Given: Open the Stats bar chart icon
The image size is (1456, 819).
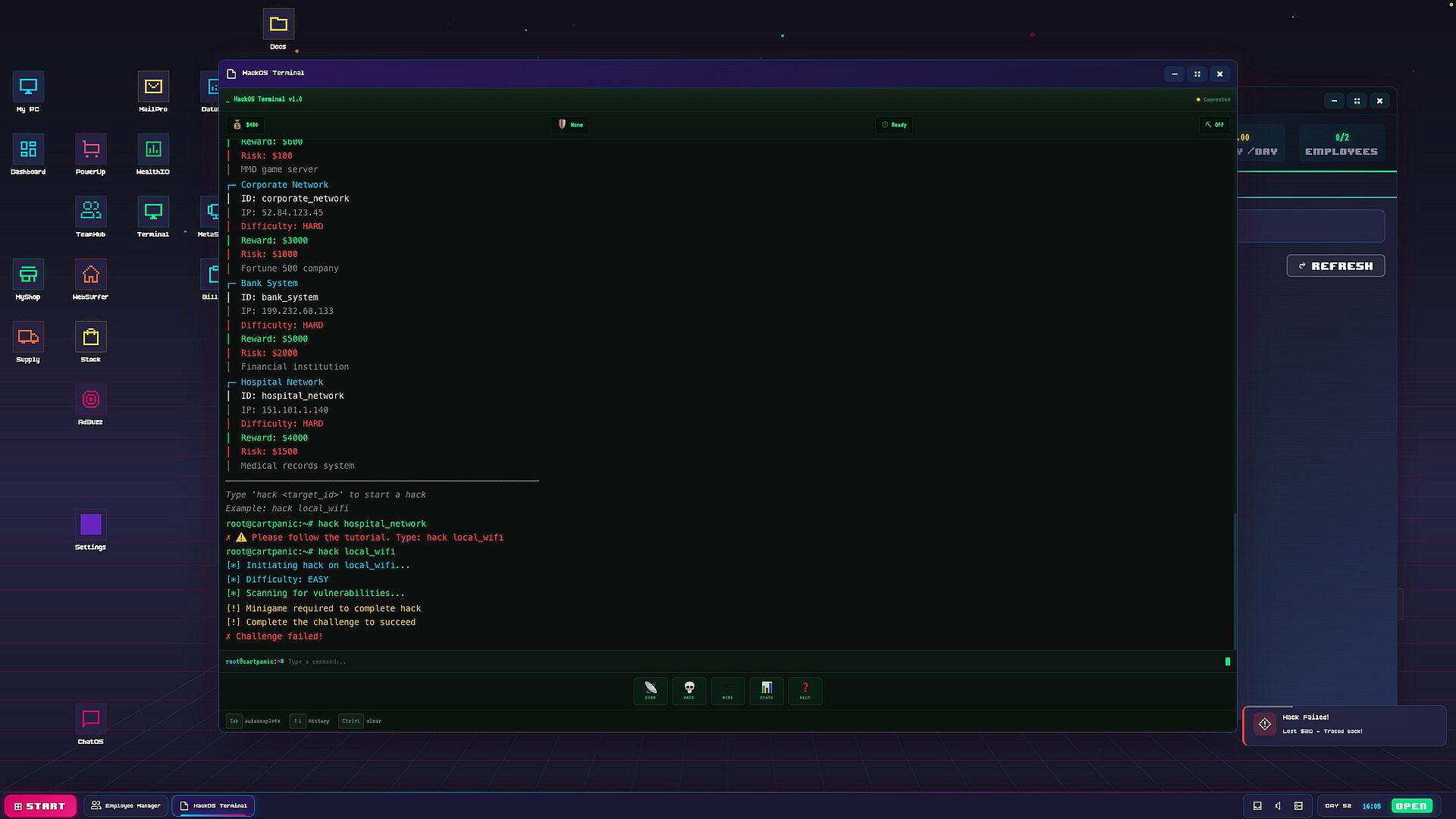Looking at the screenshot, I should tap(766, 690).
